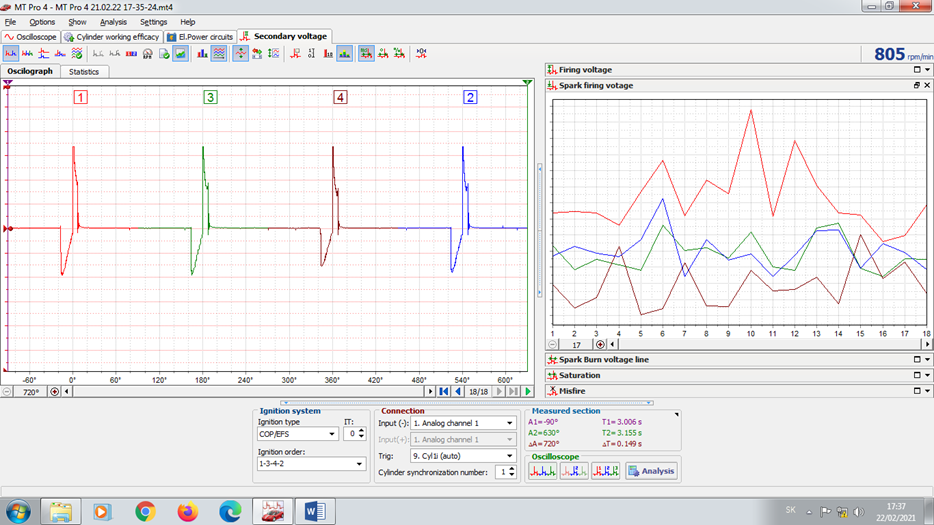
Task: Open the Ignition type dropdown
Action: [332, 434]
